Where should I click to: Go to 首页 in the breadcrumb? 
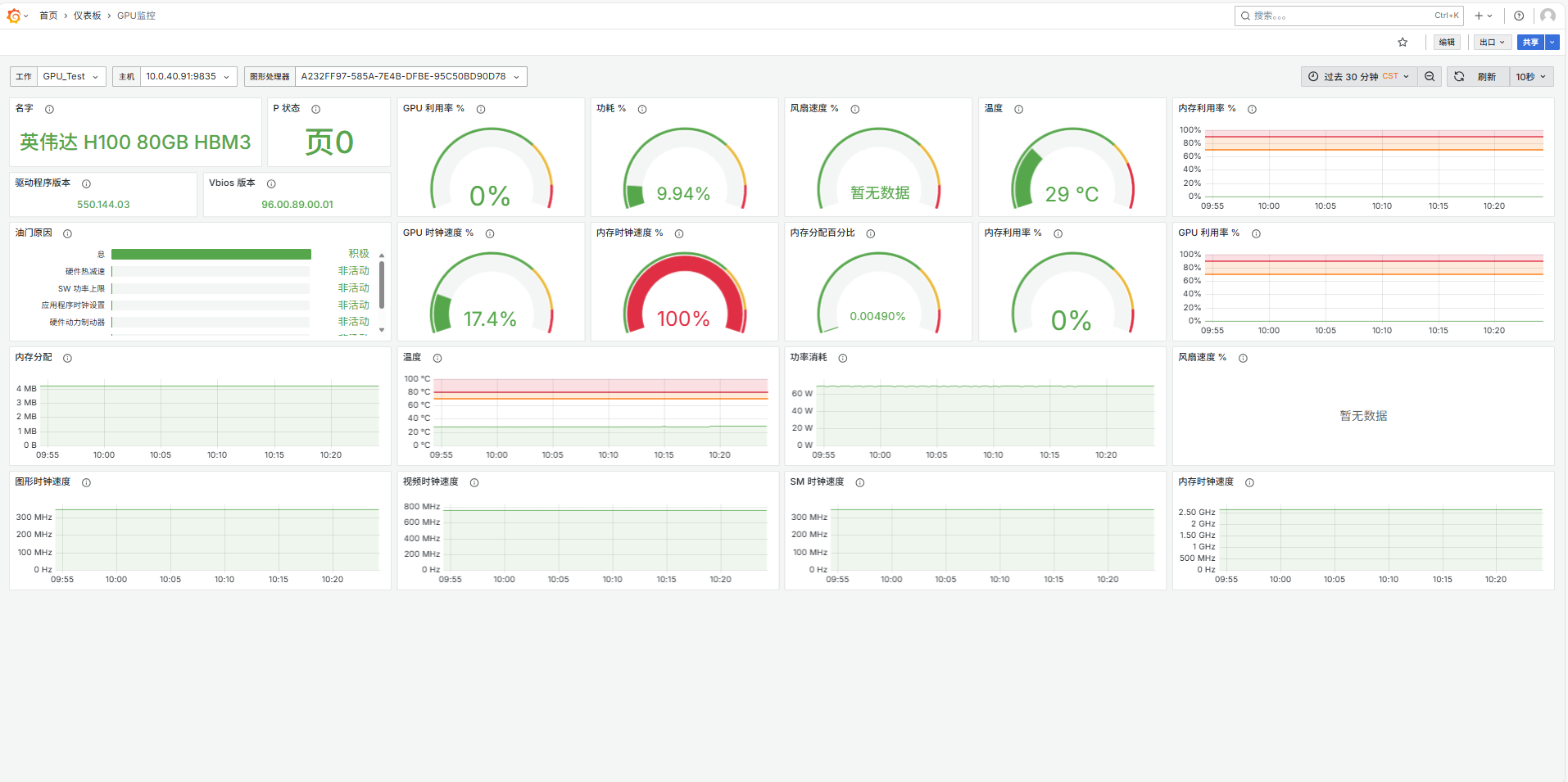48,16
